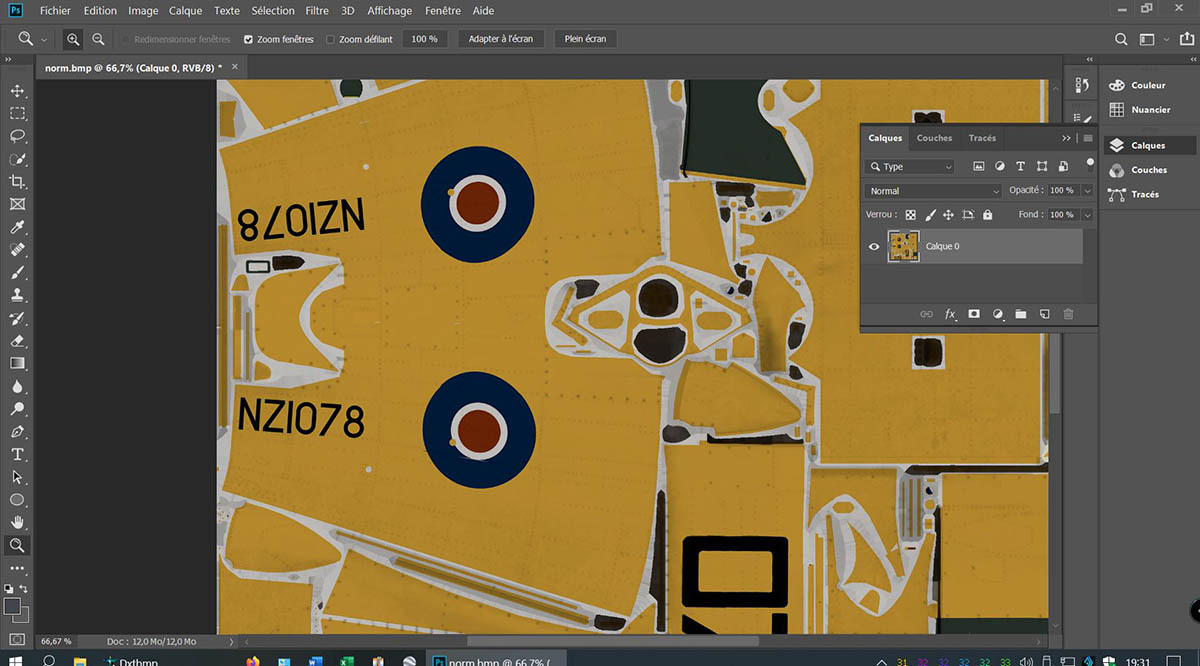
Task: Create a new layer in Calques panel
Action: point(1044,314)
